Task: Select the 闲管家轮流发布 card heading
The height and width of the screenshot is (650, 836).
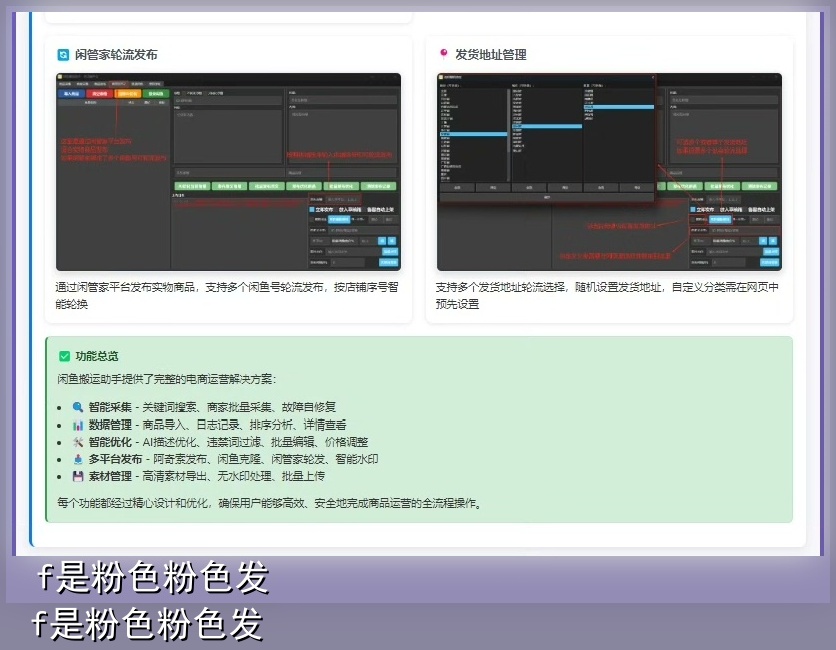Action: [x=116, y=55]
